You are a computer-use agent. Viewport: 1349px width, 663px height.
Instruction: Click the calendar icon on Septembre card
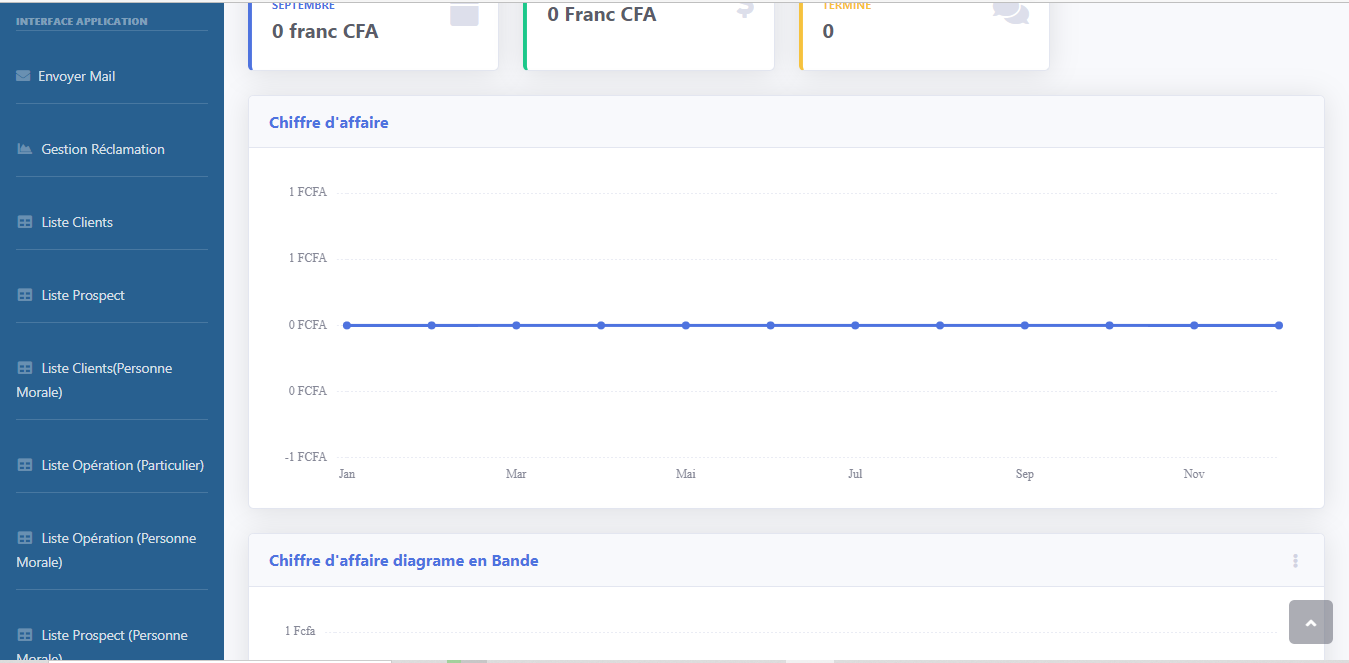[464, 14]
